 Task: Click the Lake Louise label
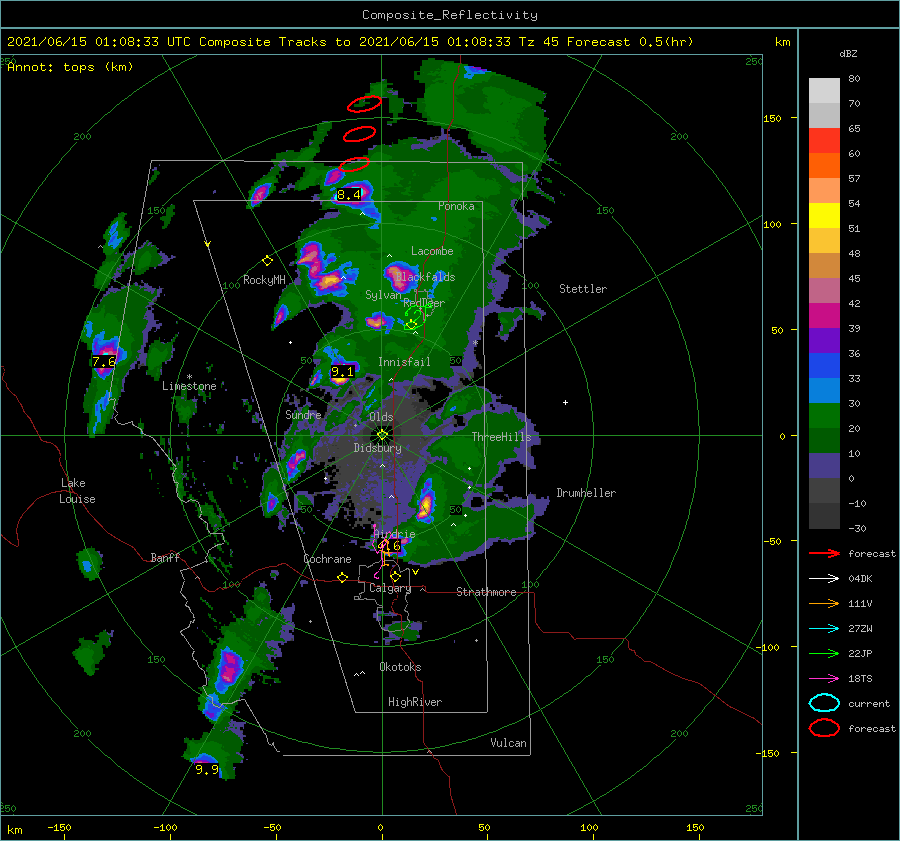coord(77,491)
